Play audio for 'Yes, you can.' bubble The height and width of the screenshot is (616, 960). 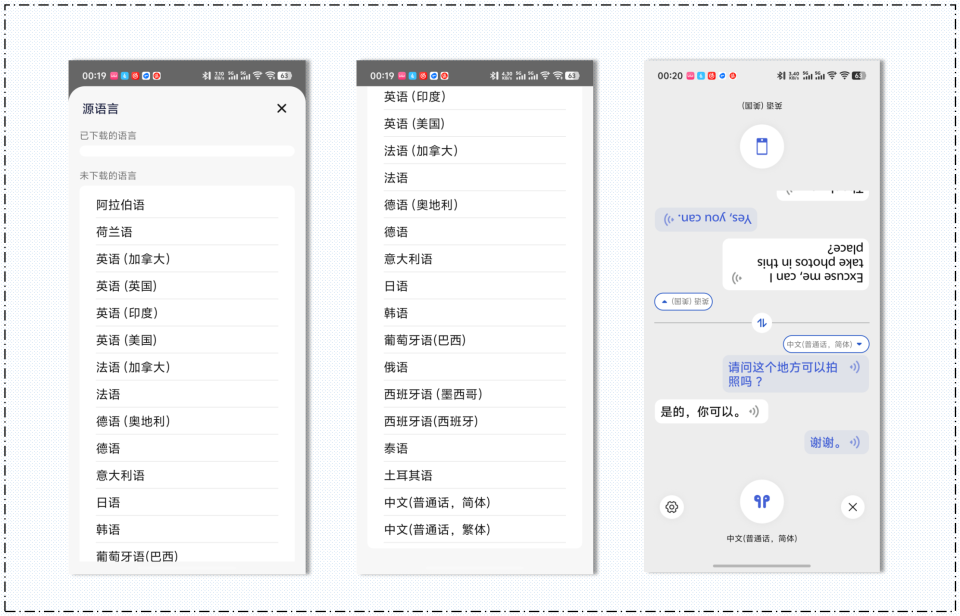pyautogui.click(x=670, y=219)
